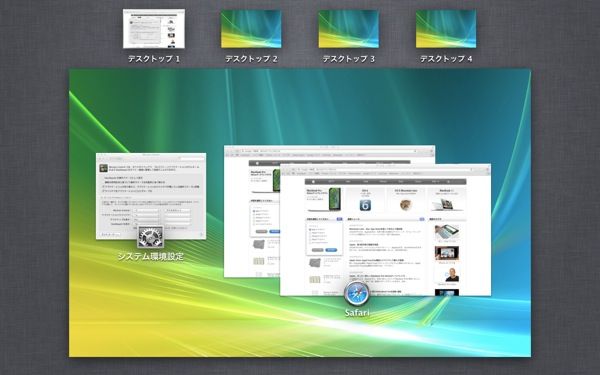Toggle fourth checkbox in Mission Control preferences
The width and height of the screenshot is (600, 375).
(x=103, y=191)
